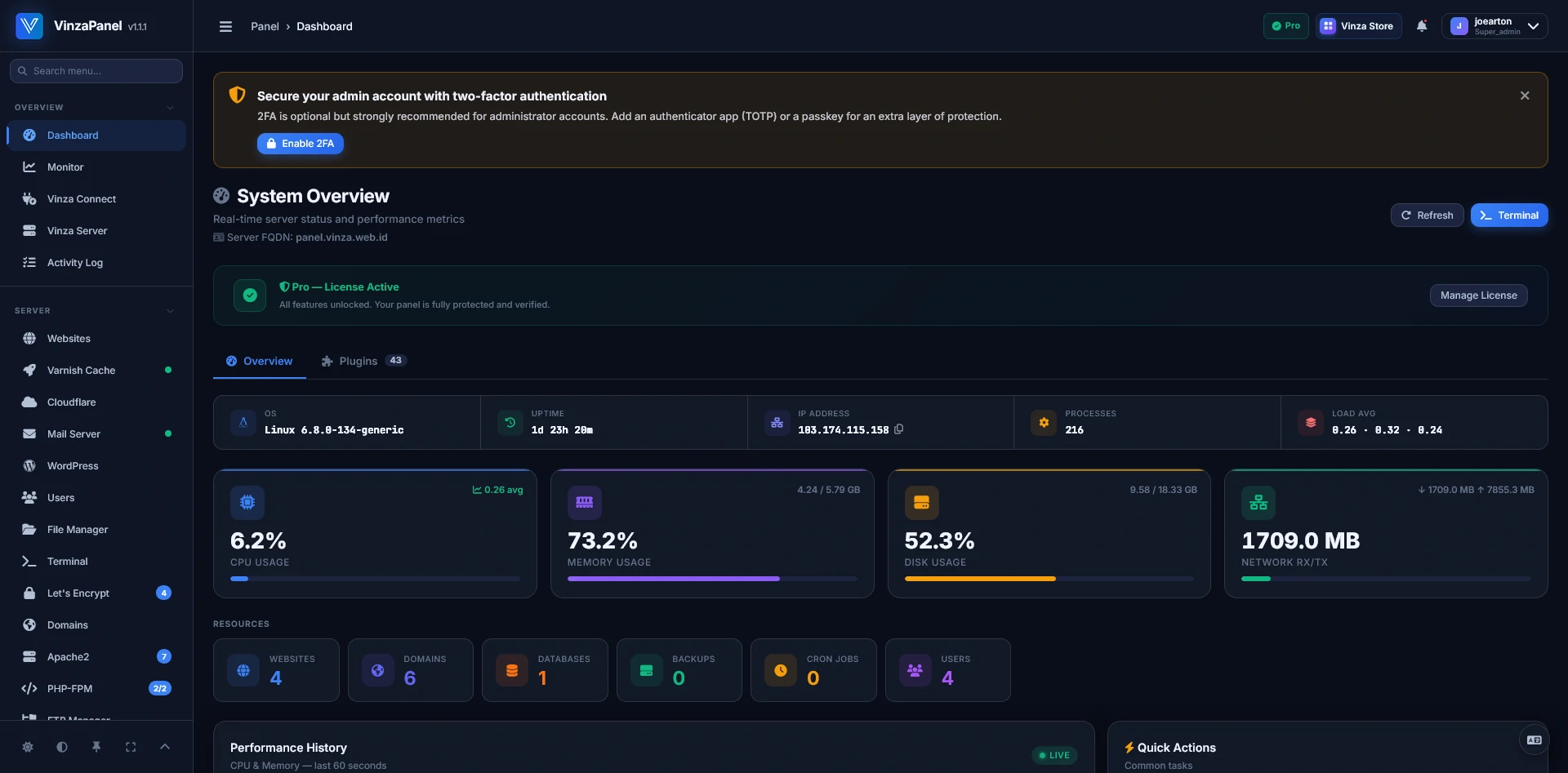Open Varnish Cache settings
Screen dimensions: 1568x773
[x=96, y=371]
